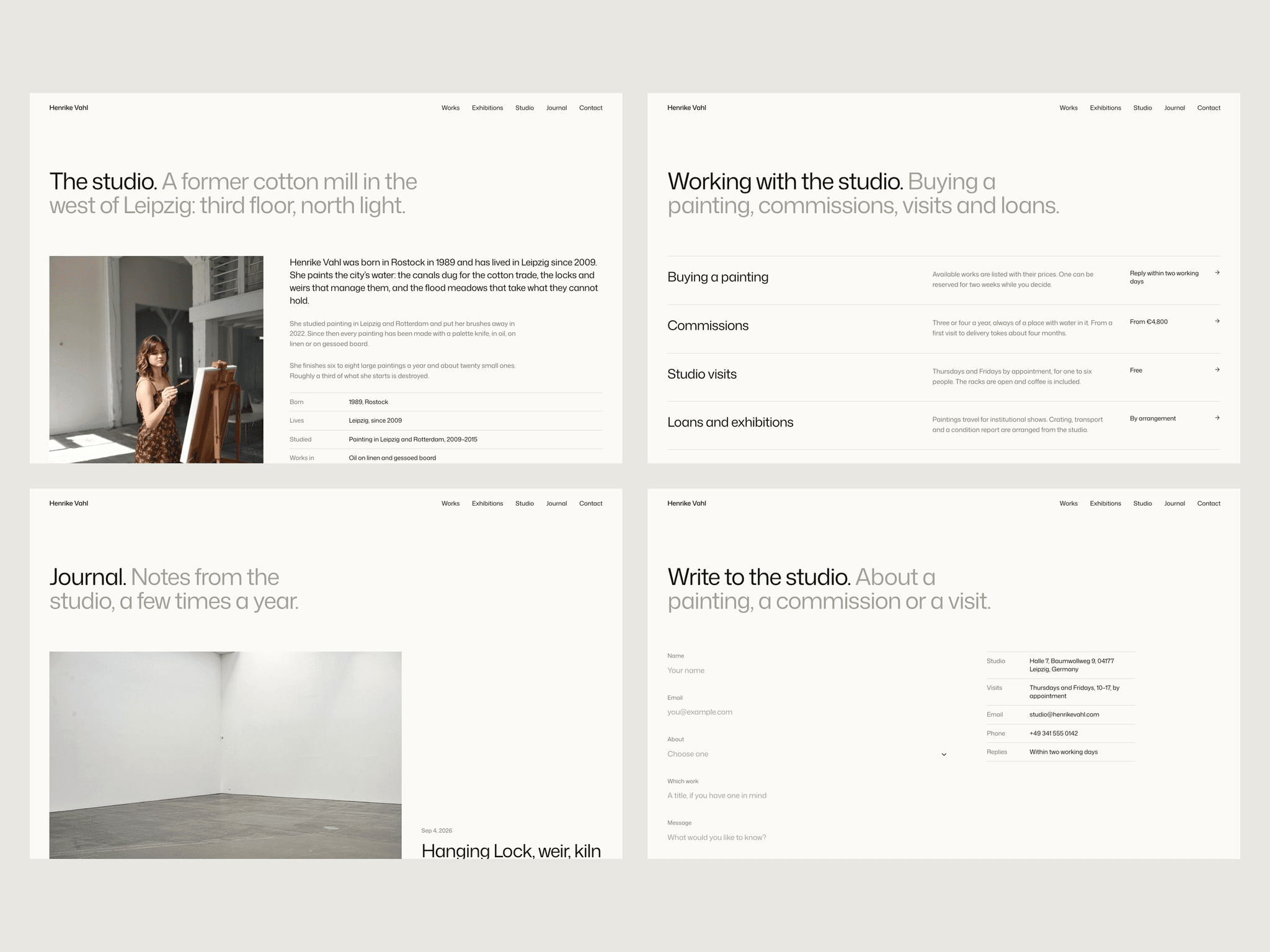Click 'Within two working days' replies value

tap(1064, 752)
